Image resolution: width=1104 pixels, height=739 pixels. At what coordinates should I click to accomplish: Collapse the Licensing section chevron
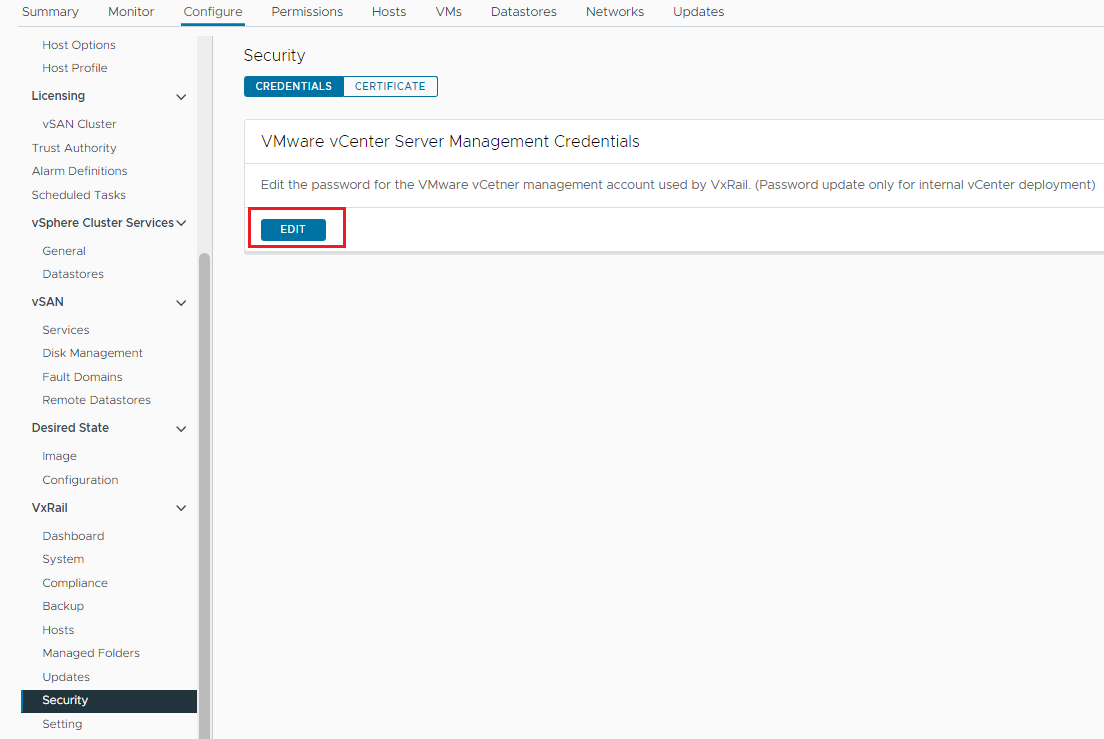pos(181,97)
